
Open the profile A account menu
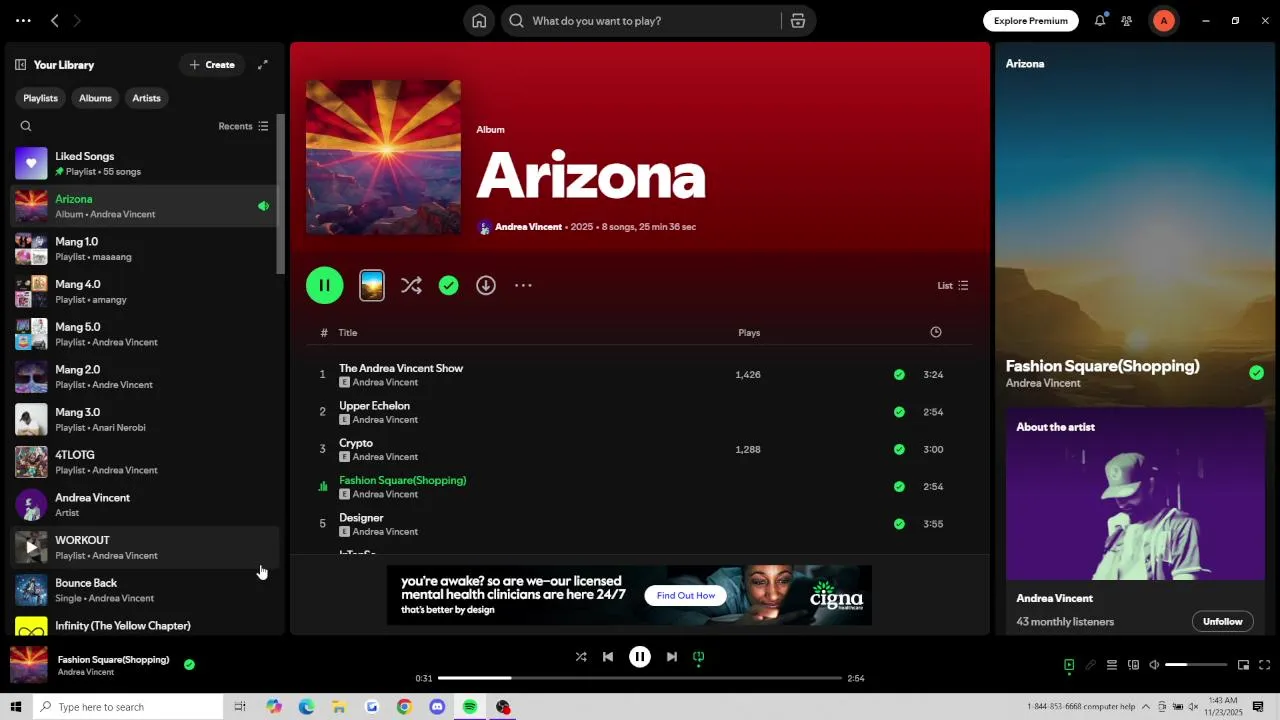(1163, 21)
